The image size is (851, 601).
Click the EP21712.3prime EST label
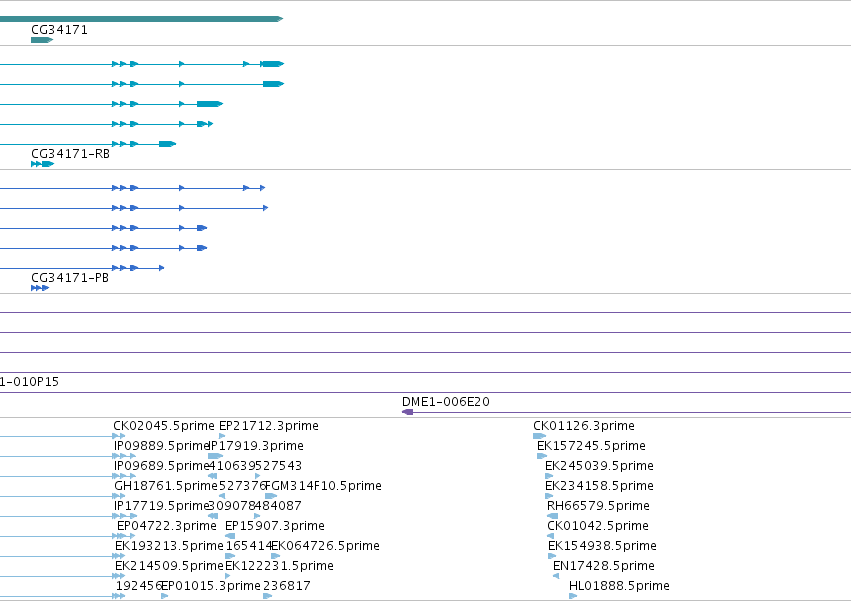coord(269,426)
